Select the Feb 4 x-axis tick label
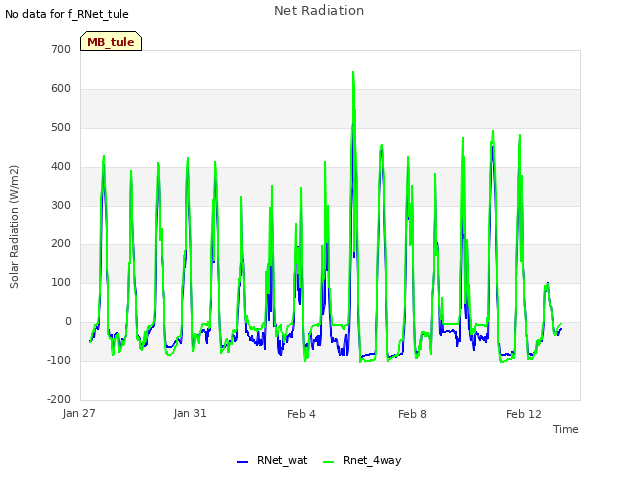This screenshot has width=640, height=480. (x=301, y=414)
